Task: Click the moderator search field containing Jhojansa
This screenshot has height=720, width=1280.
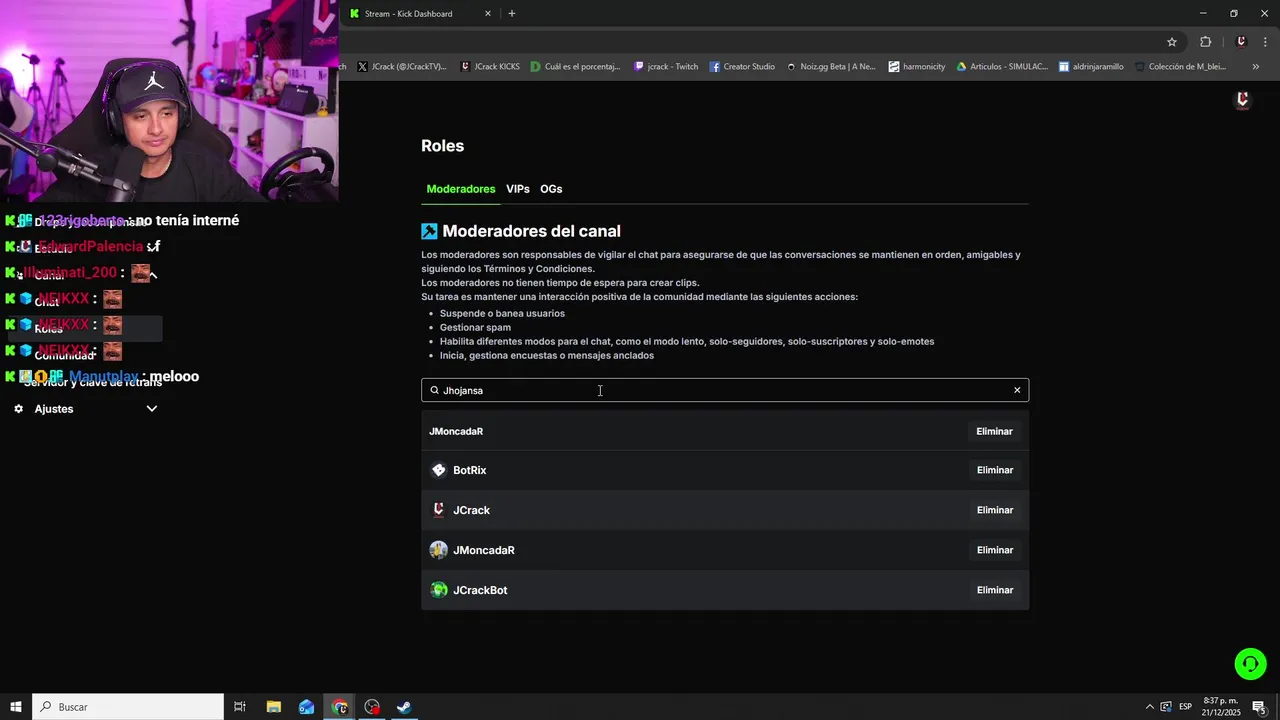Action: point(725,390)
